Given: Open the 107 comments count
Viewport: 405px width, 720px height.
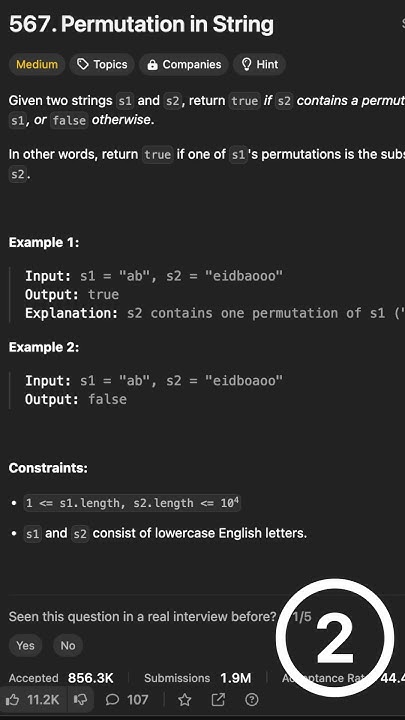Looking at the screenshot, I should coord(137,700).
